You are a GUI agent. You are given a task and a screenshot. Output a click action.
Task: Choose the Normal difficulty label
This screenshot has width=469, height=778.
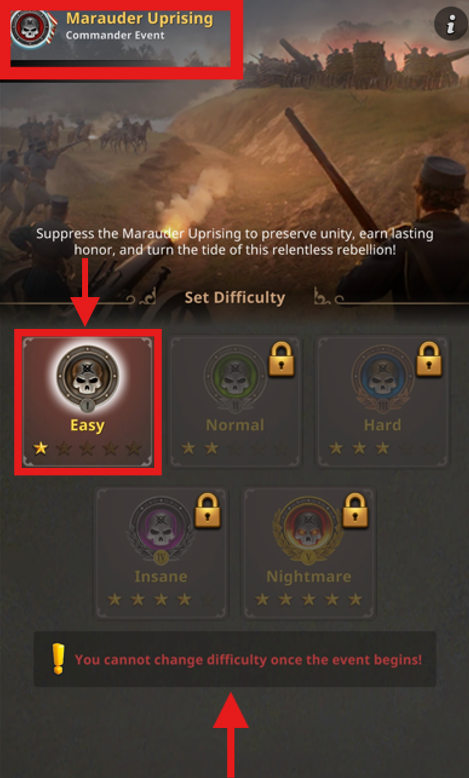235,425
